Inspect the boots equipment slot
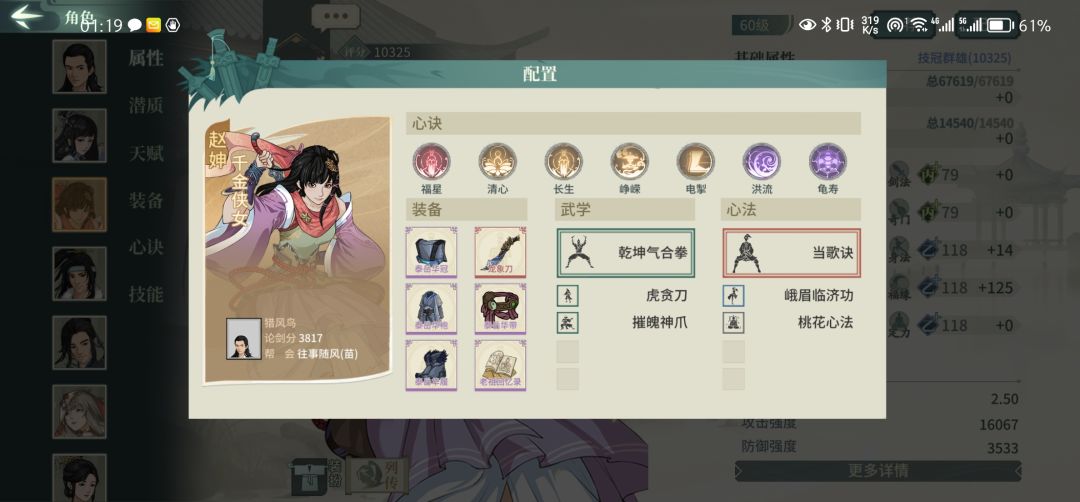1080x502 pixels. tap(431, 365)
